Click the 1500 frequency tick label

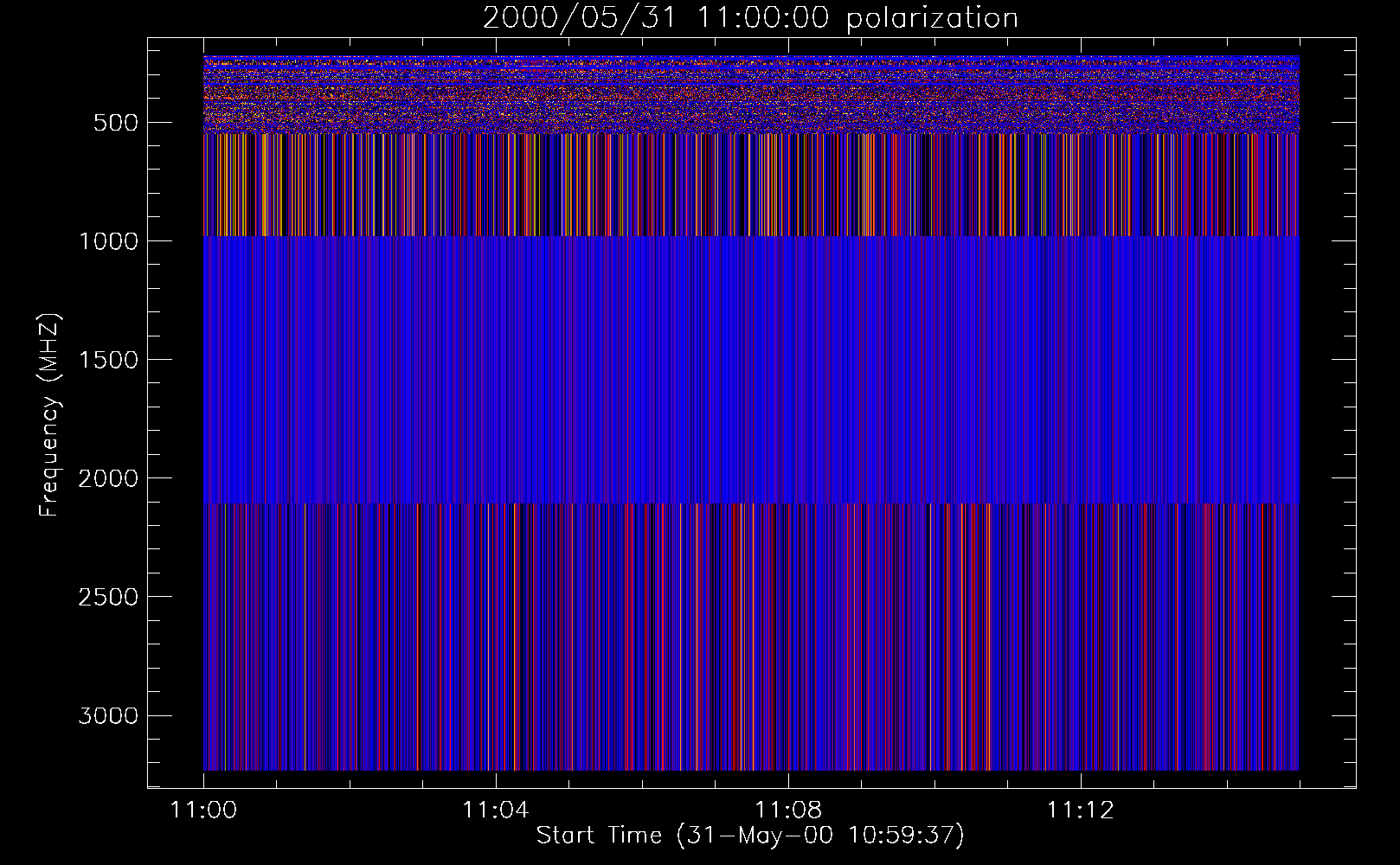coord(108,360)
